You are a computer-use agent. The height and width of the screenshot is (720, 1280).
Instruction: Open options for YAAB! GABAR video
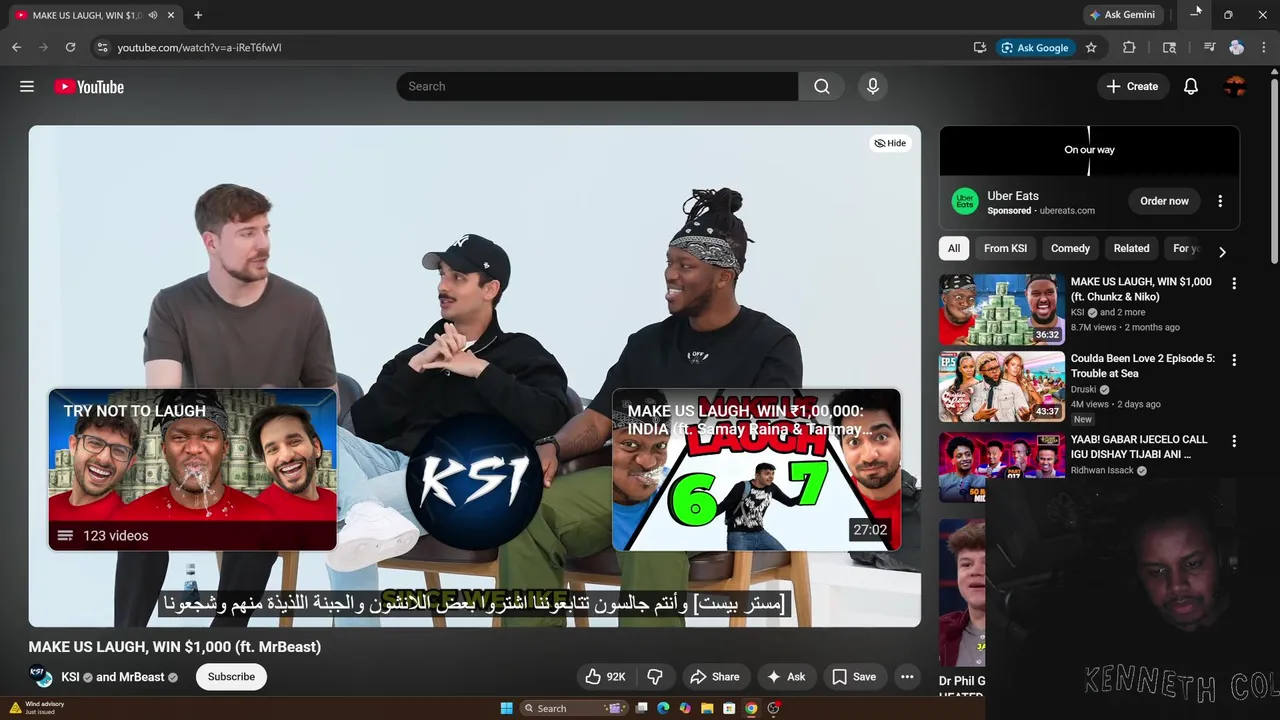coord(1234,441)
